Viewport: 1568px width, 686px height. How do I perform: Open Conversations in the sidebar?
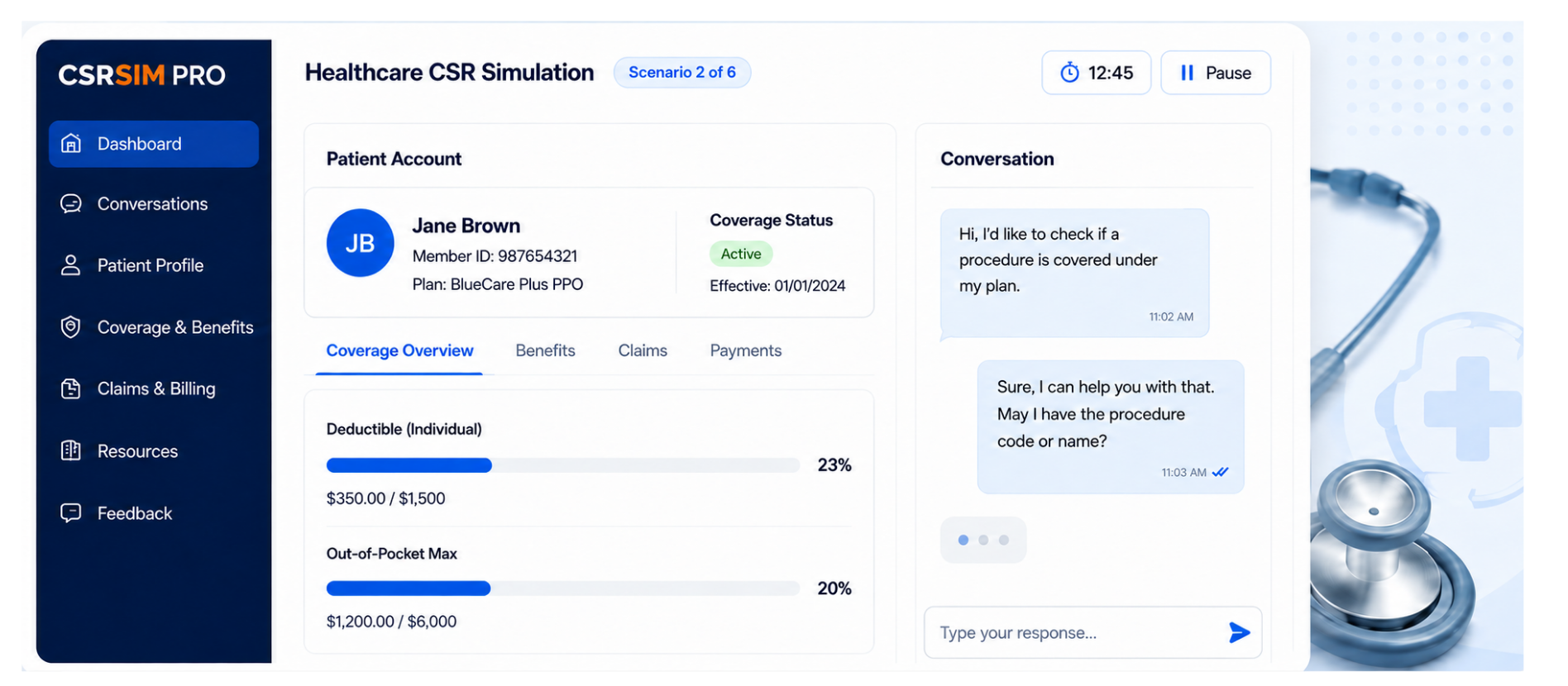click(x=154, y=204)
